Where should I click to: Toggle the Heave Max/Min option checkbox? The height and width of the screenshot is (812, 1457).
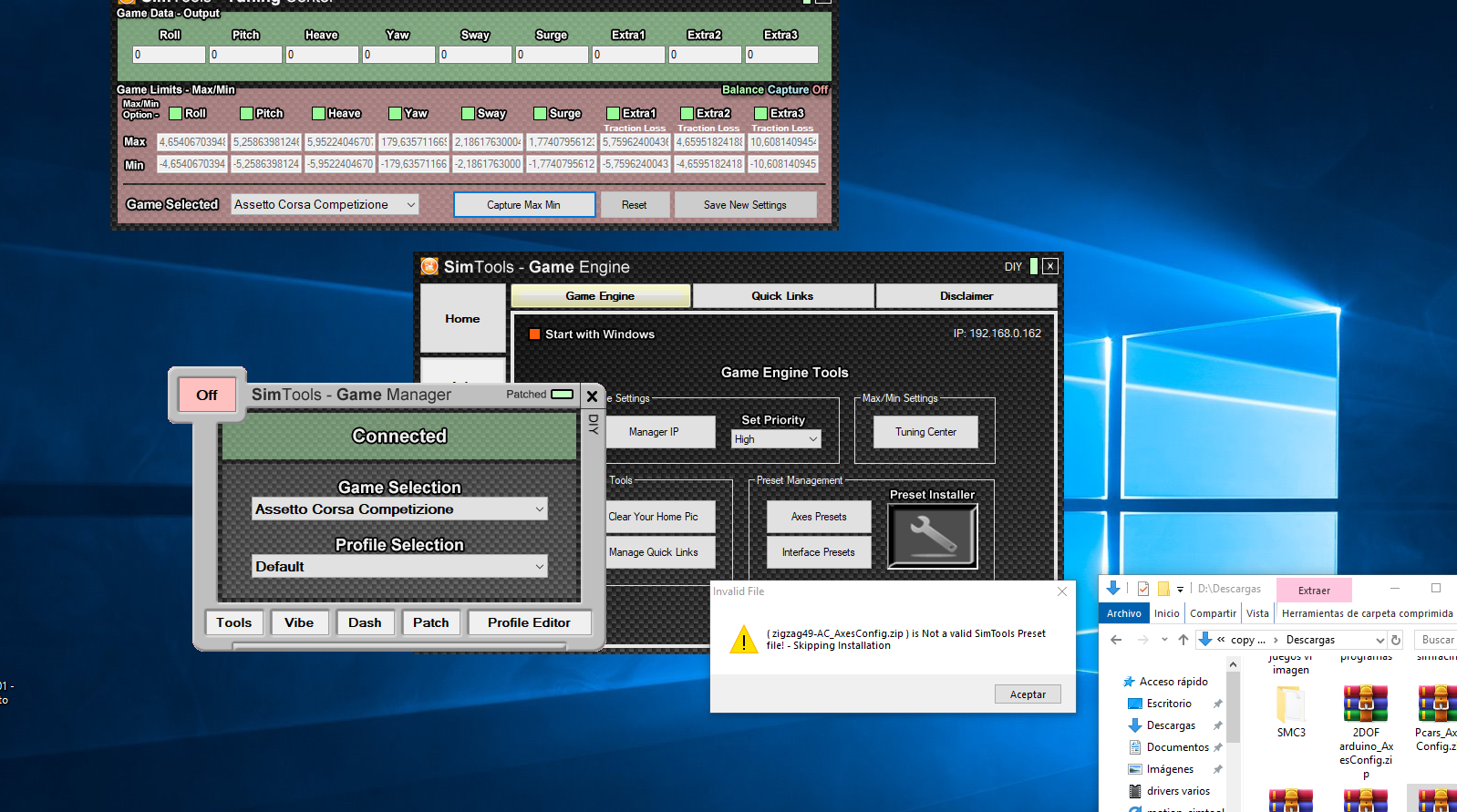[319, 113]
